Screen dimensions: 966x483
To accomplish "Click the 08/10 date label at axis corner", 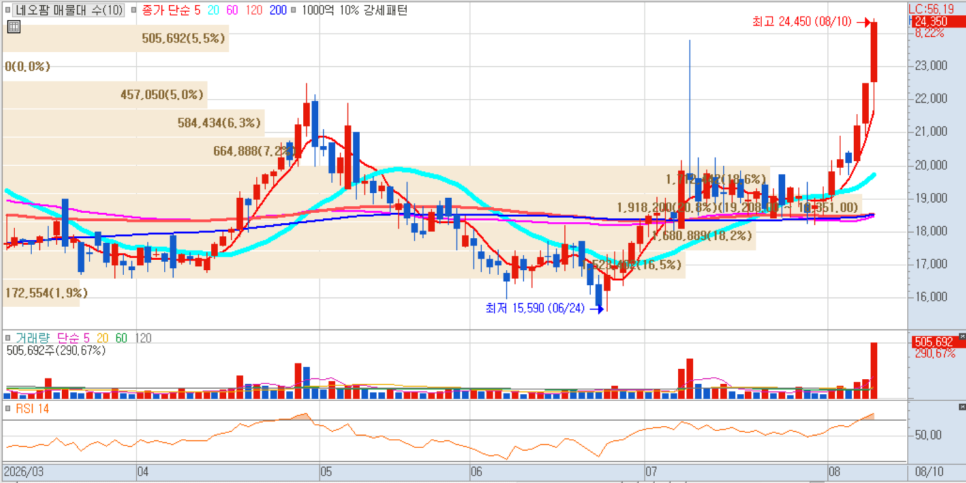I will tap(929, 472).
